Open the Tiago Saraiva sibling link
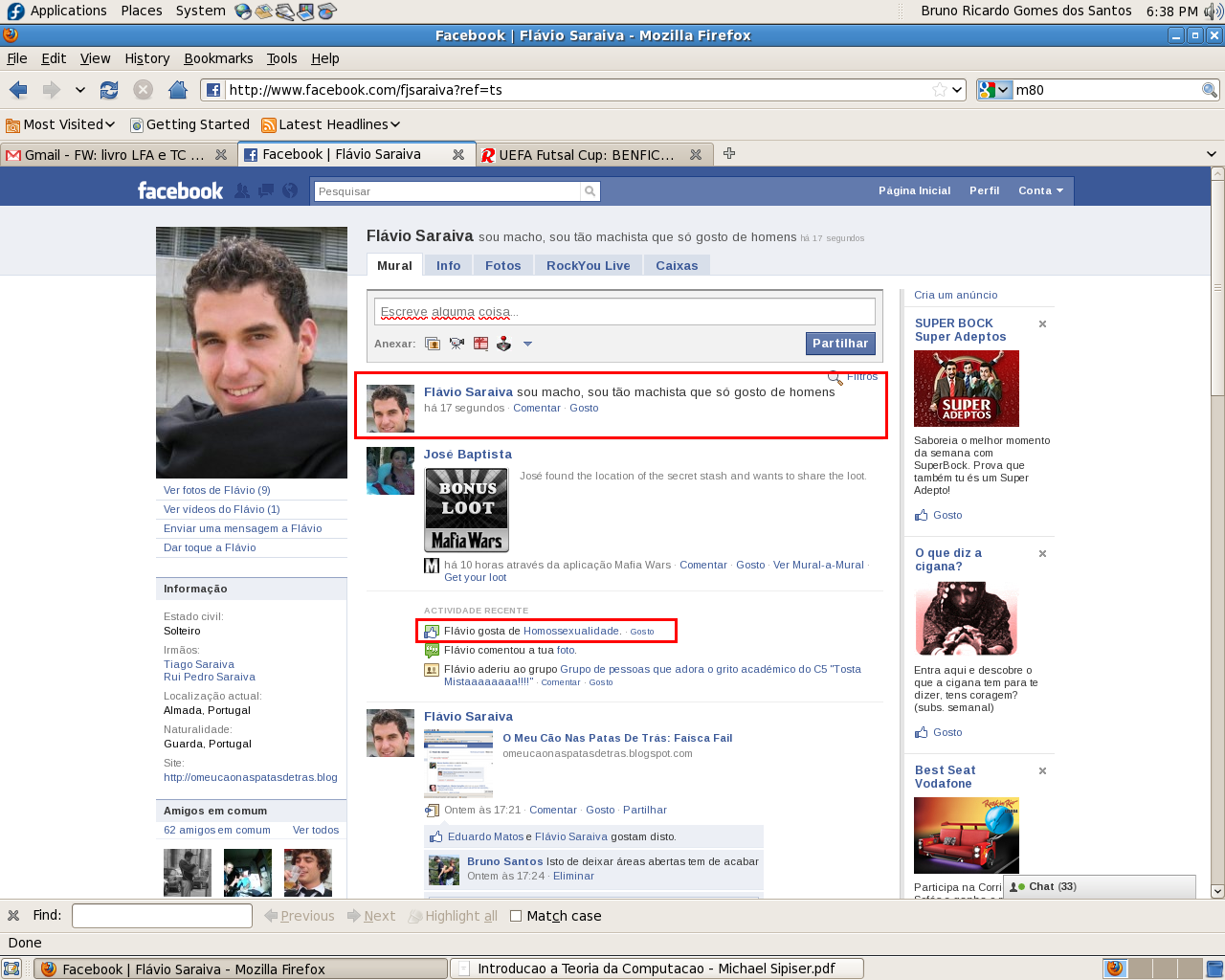This screenshot has height=980, width=1225. pyautogui.click(x=199, y=664)
